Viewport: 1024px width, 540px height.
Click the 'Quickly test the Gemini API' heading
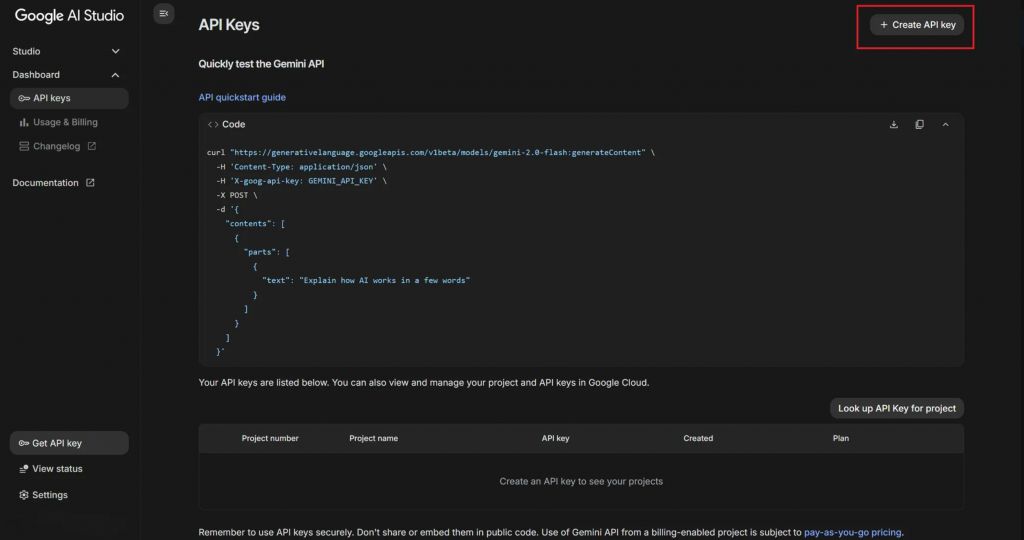261,64
